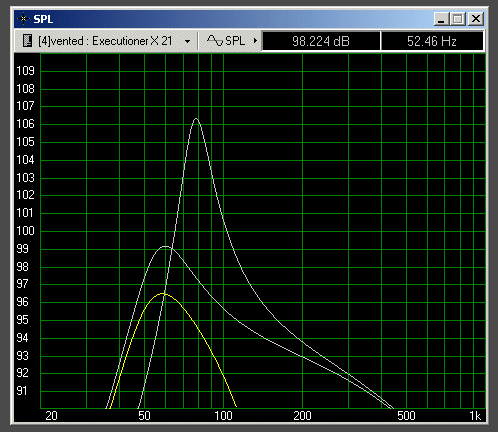Maximize the SPL window

tap(458, 19)
